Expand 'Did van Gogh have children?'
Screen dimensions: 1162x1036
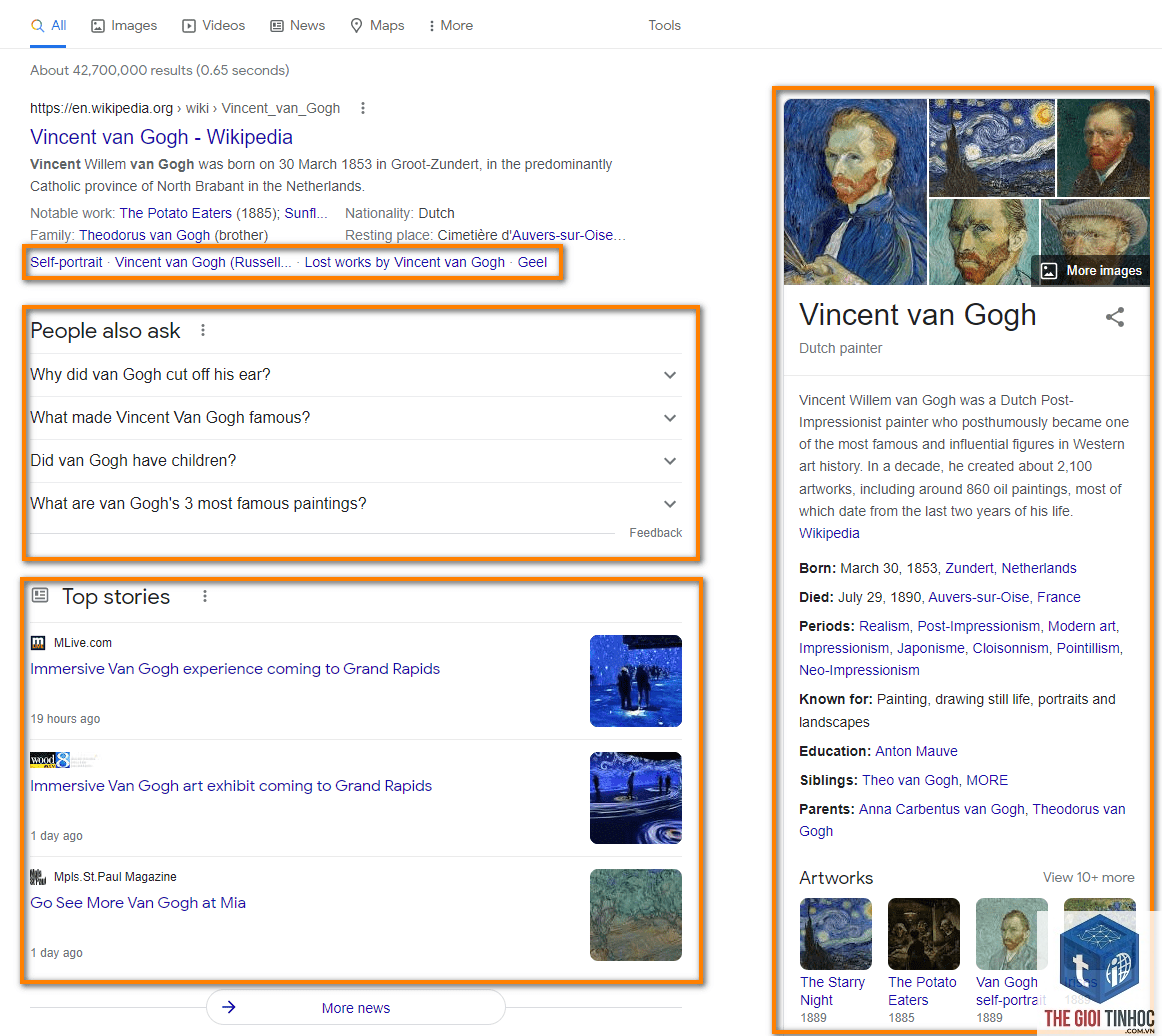[356, 461]
